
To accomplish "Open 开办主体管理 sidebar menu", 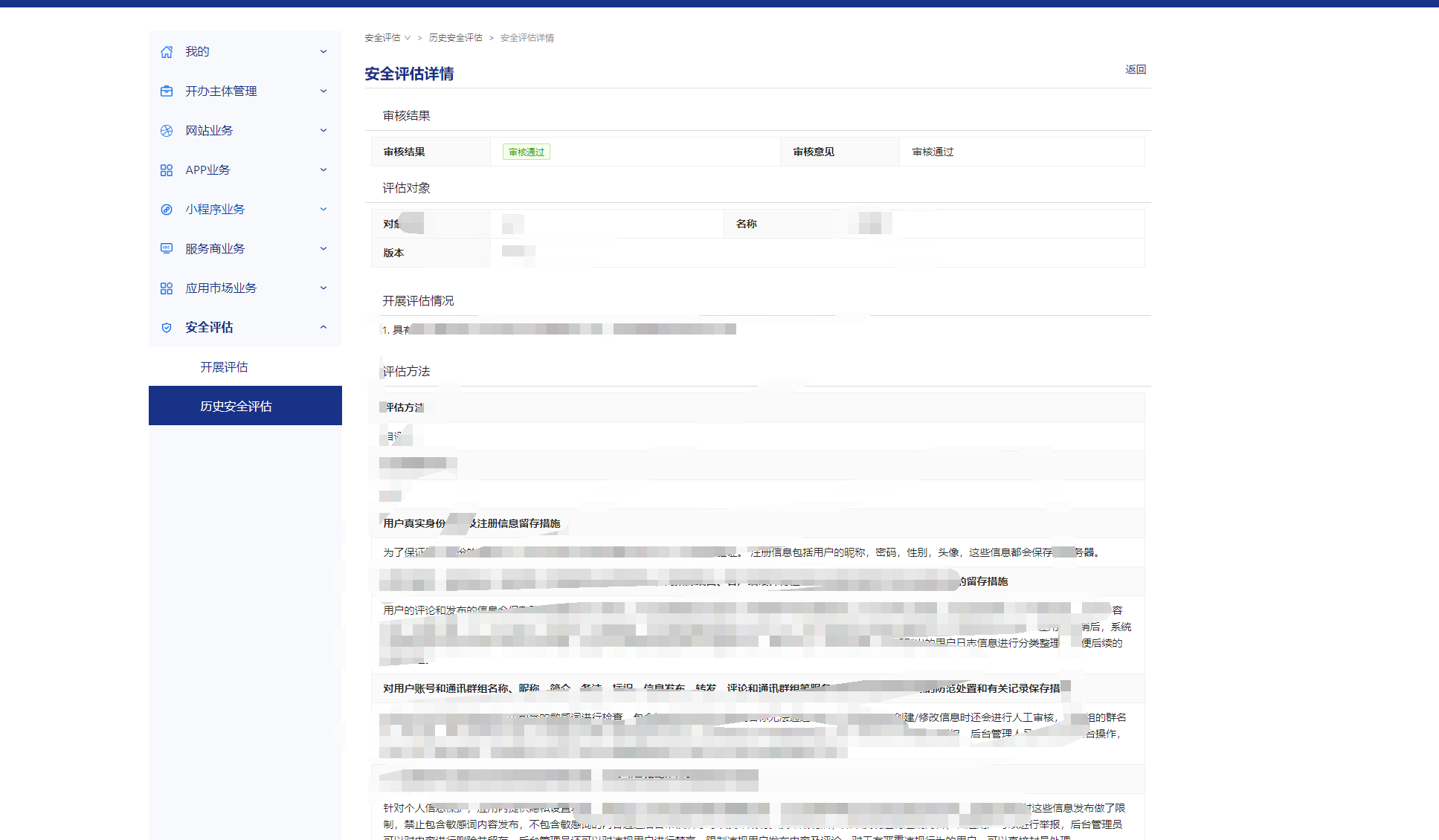I will [x=245, y=91].
